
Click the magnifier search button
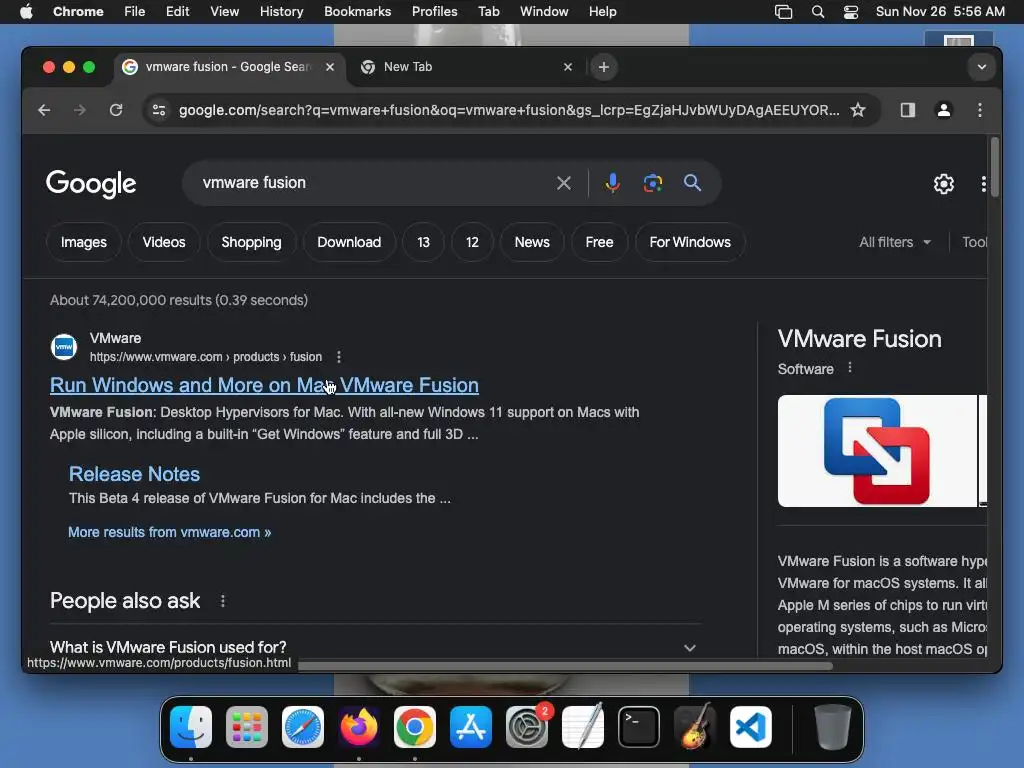pos(692,183)
